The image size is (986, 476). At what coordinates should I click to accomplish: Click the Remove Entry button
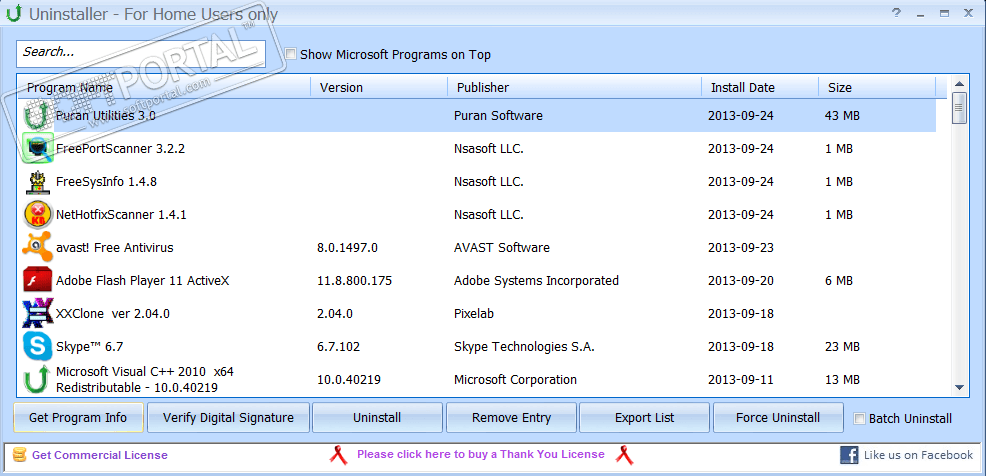511,418
